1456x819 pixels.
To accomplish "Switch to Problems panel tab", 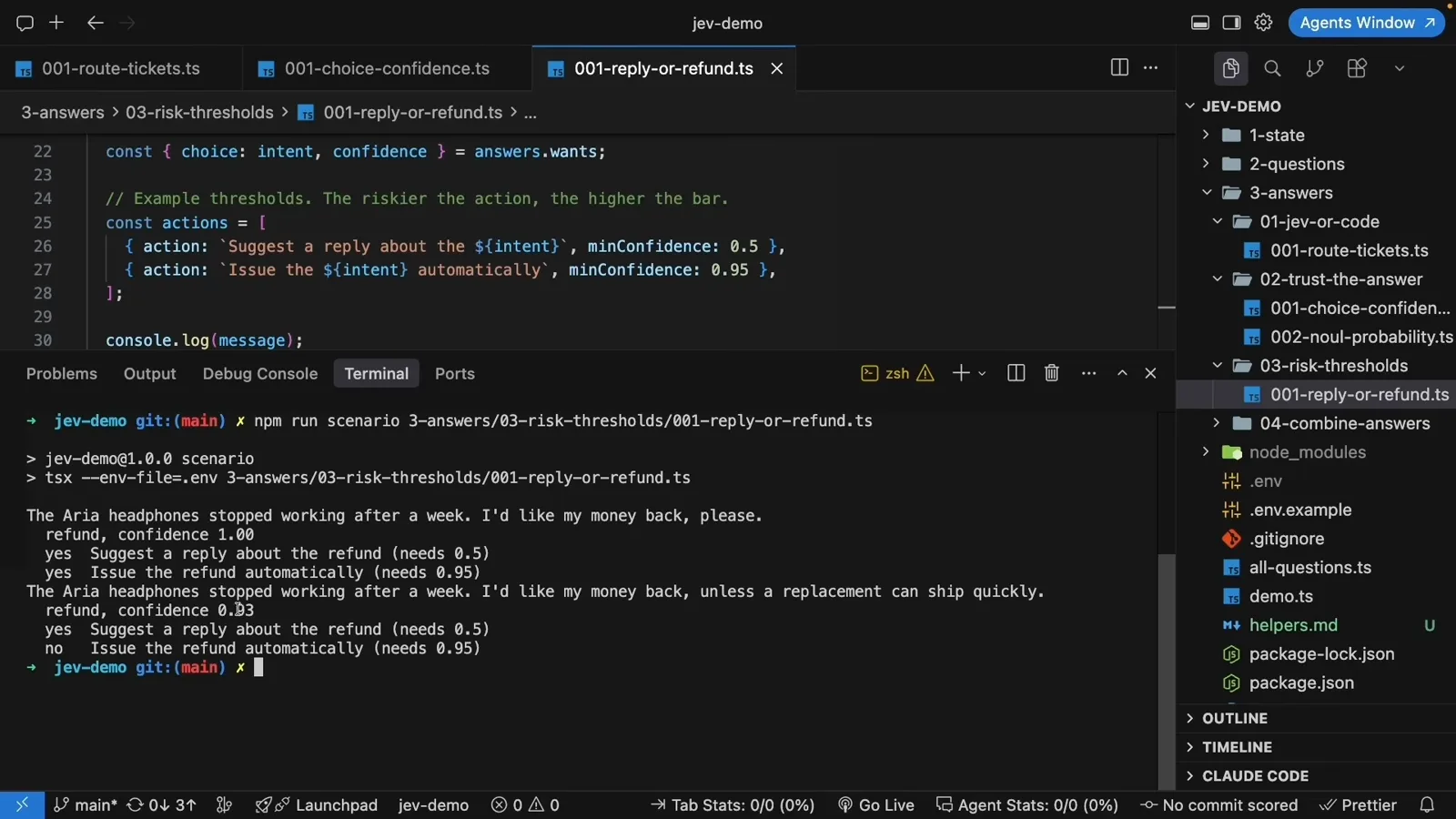I will click(x=61, y=374).
